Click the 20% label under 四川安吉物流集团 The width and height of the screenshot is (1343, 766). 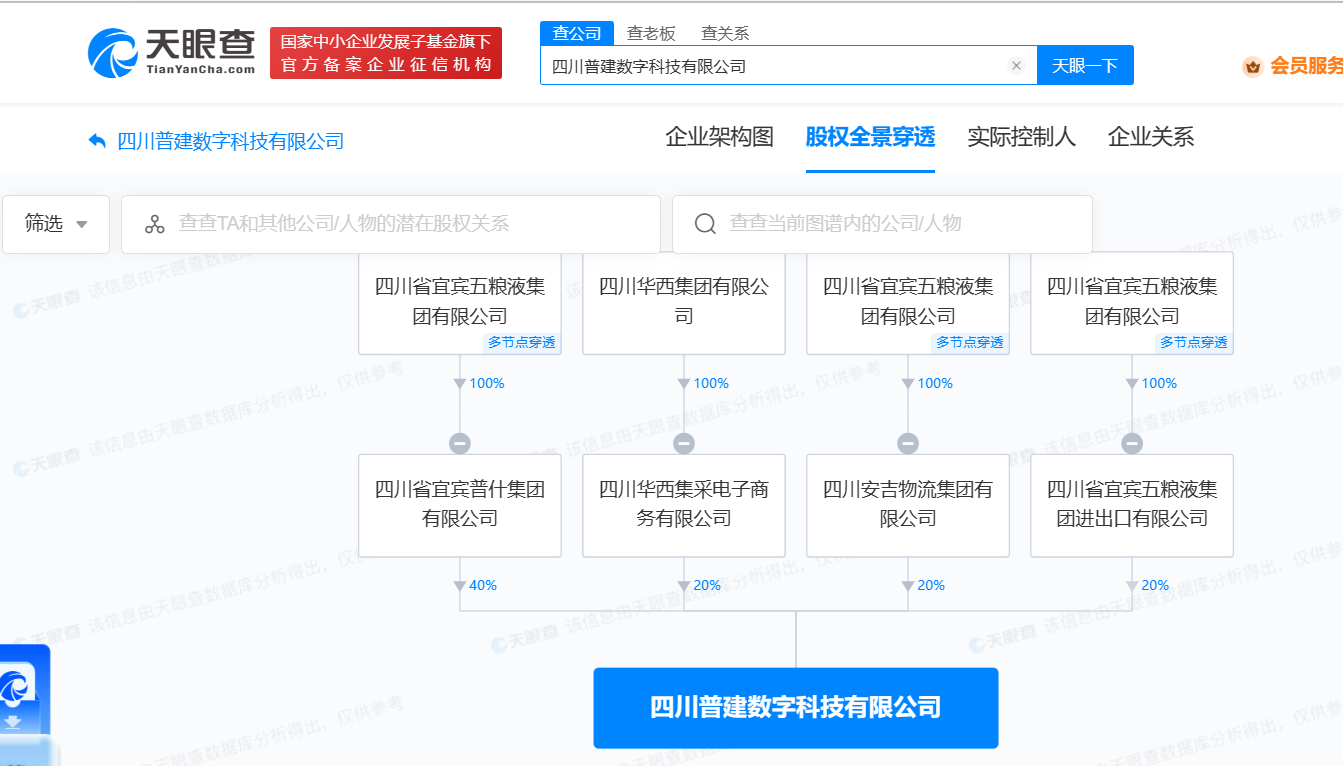coord(931,585)
